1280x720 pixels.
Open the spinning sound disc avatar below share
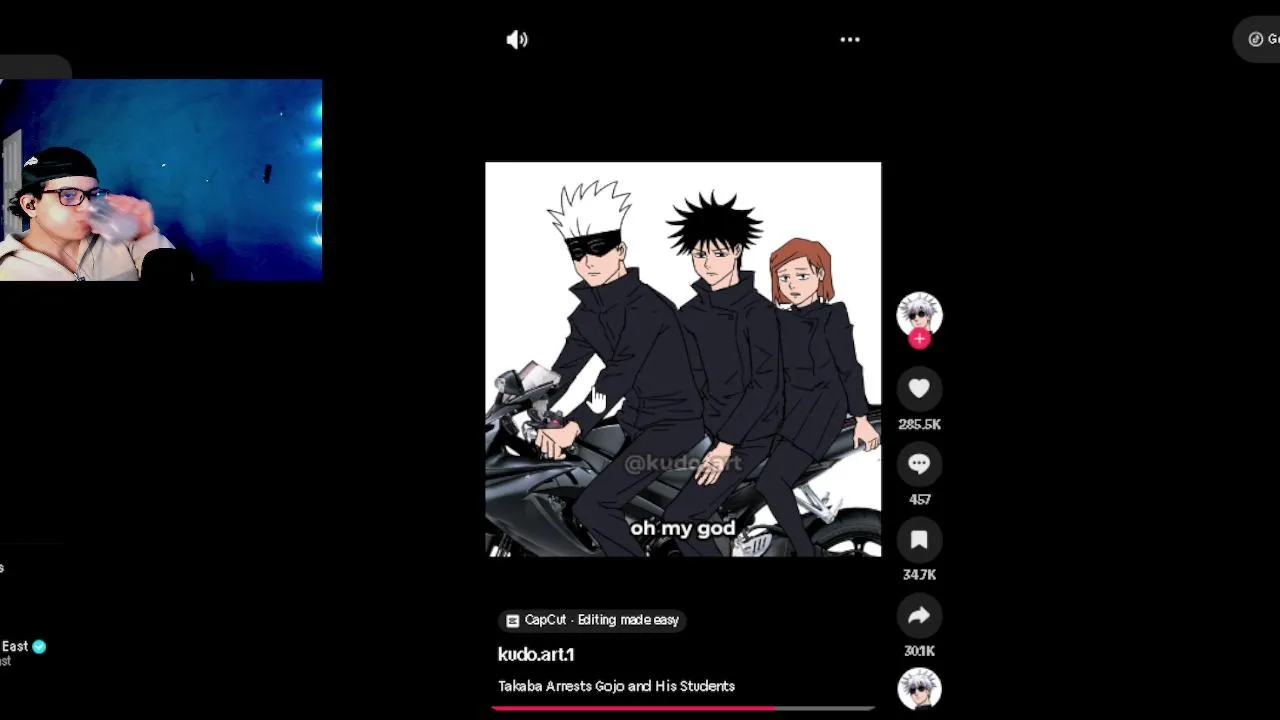(919, 688)
